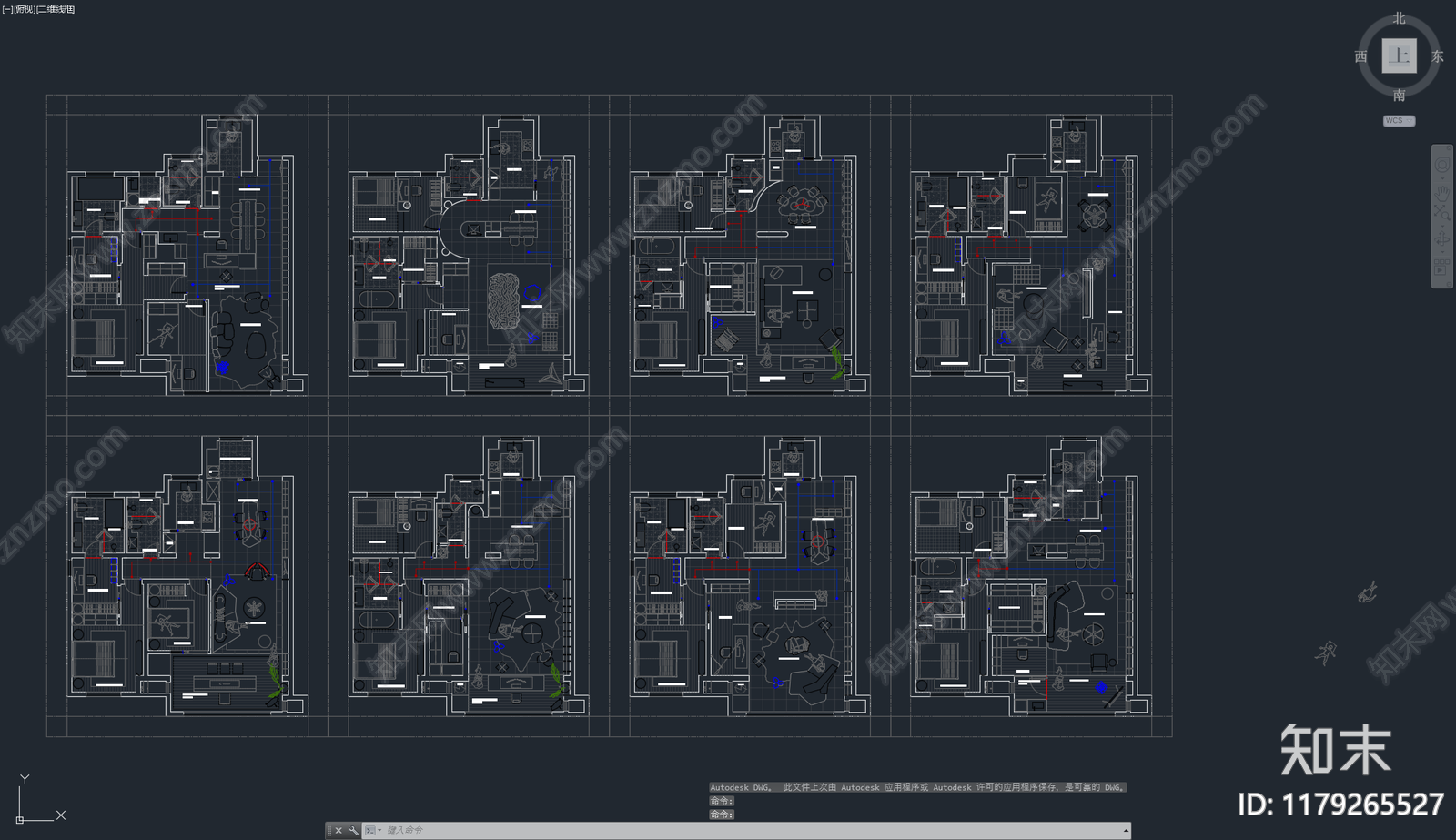Click the Autodesk DWG message in the command history
This screenshot has width=1456, height=840.
click(x=918, y=787)
